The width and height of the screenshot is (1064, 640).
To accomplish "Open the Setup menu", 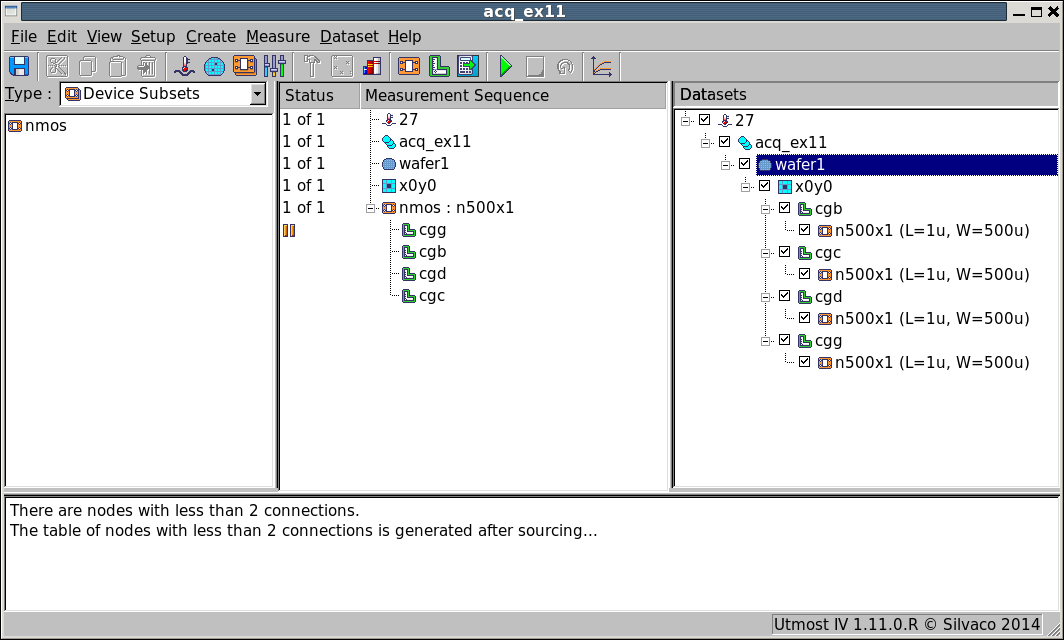I will tap(153, 37).
